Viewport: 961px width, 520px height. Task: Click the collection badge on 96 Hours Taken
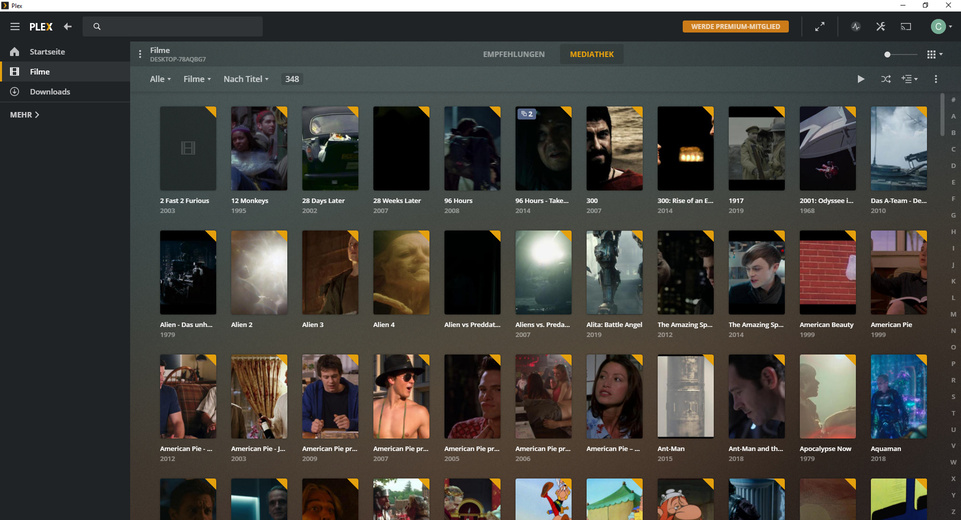point(526,114)
